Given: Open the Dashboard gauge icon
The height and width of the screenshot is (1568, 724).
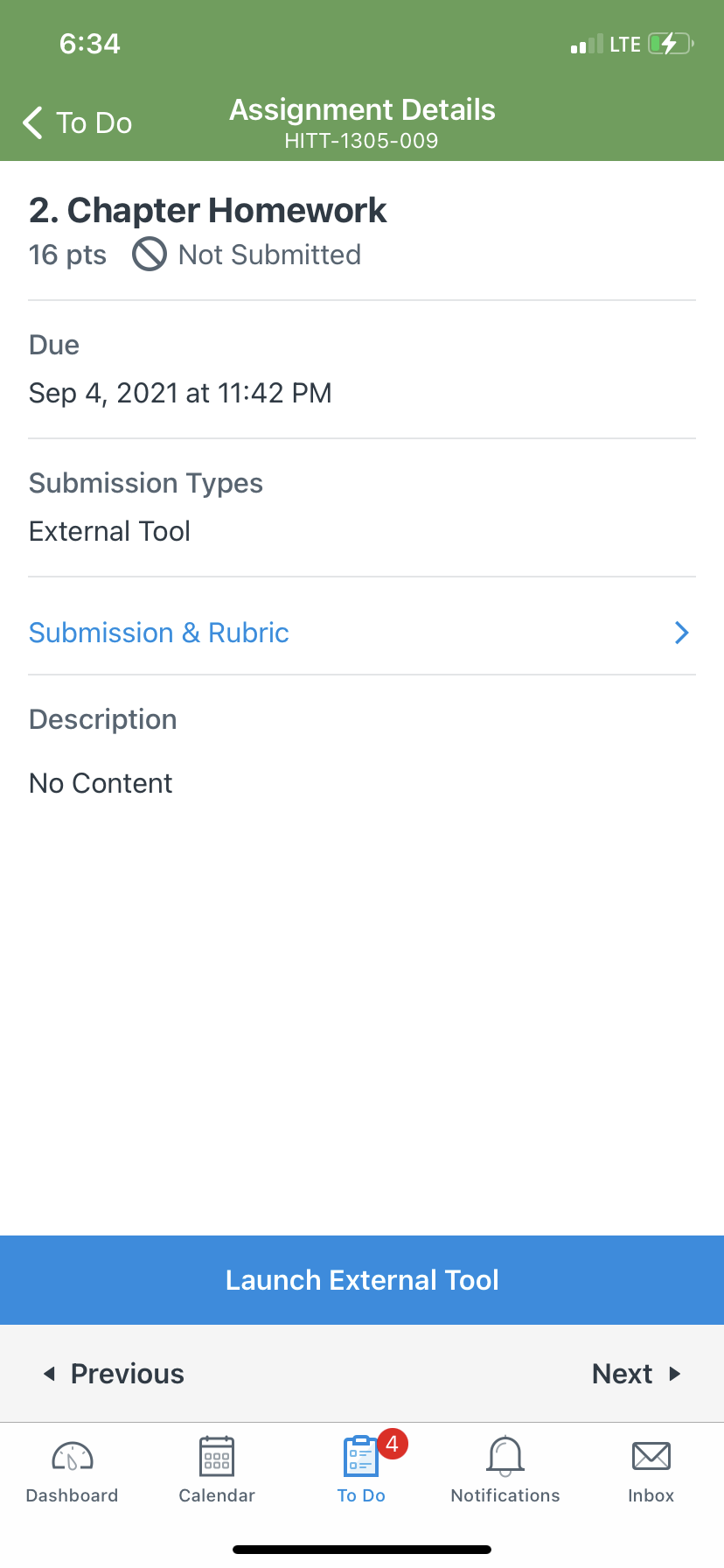Looking at the screenshot, I should pos(73,1456).
